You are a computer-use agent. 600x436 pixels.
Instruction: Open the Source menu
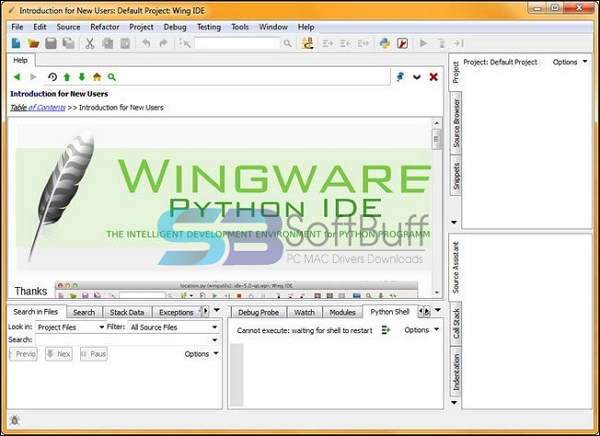(x=68, y=27)
